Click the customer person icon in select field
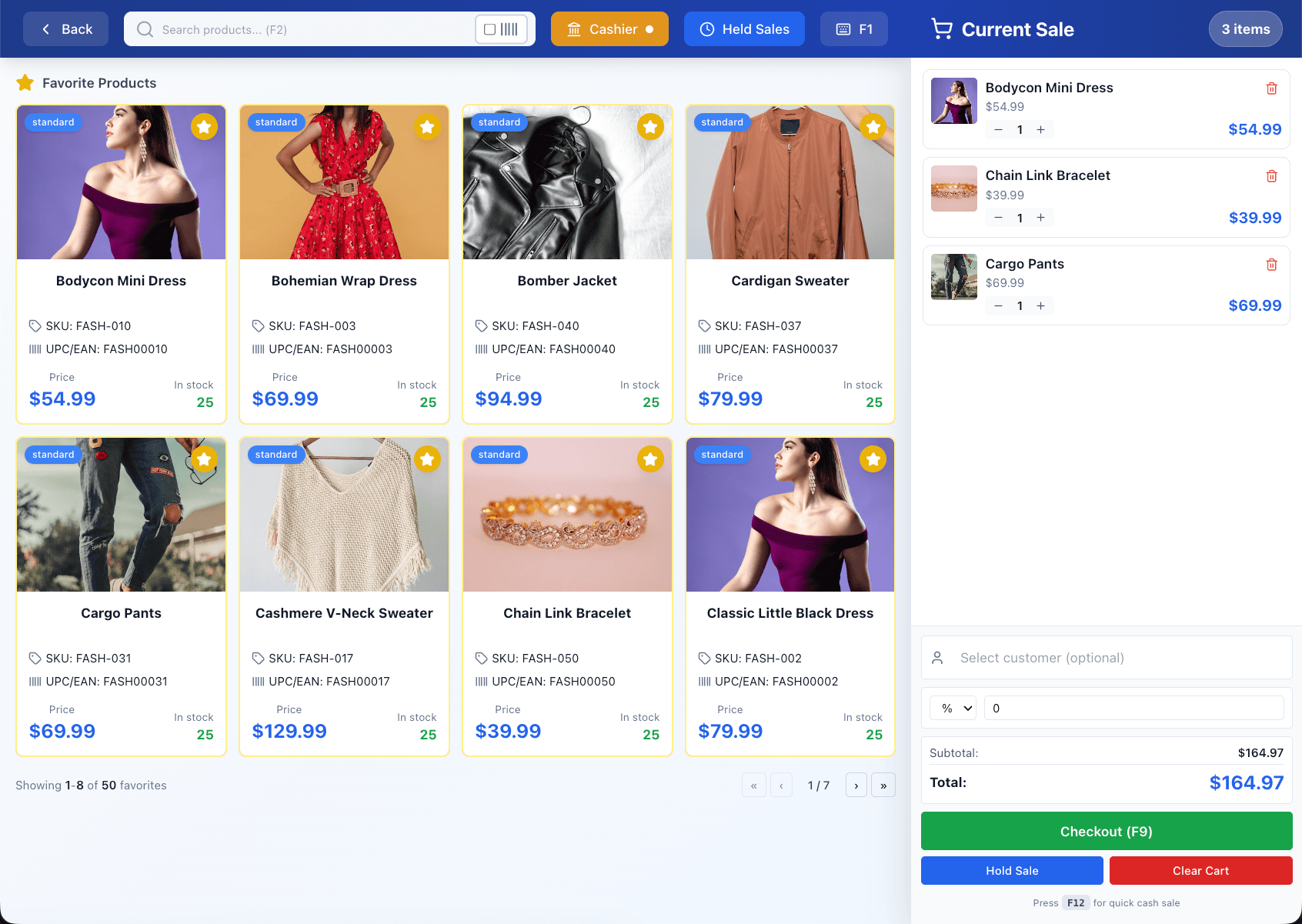The height and width of the screenshot is (924, 1302). coord(937,658)
